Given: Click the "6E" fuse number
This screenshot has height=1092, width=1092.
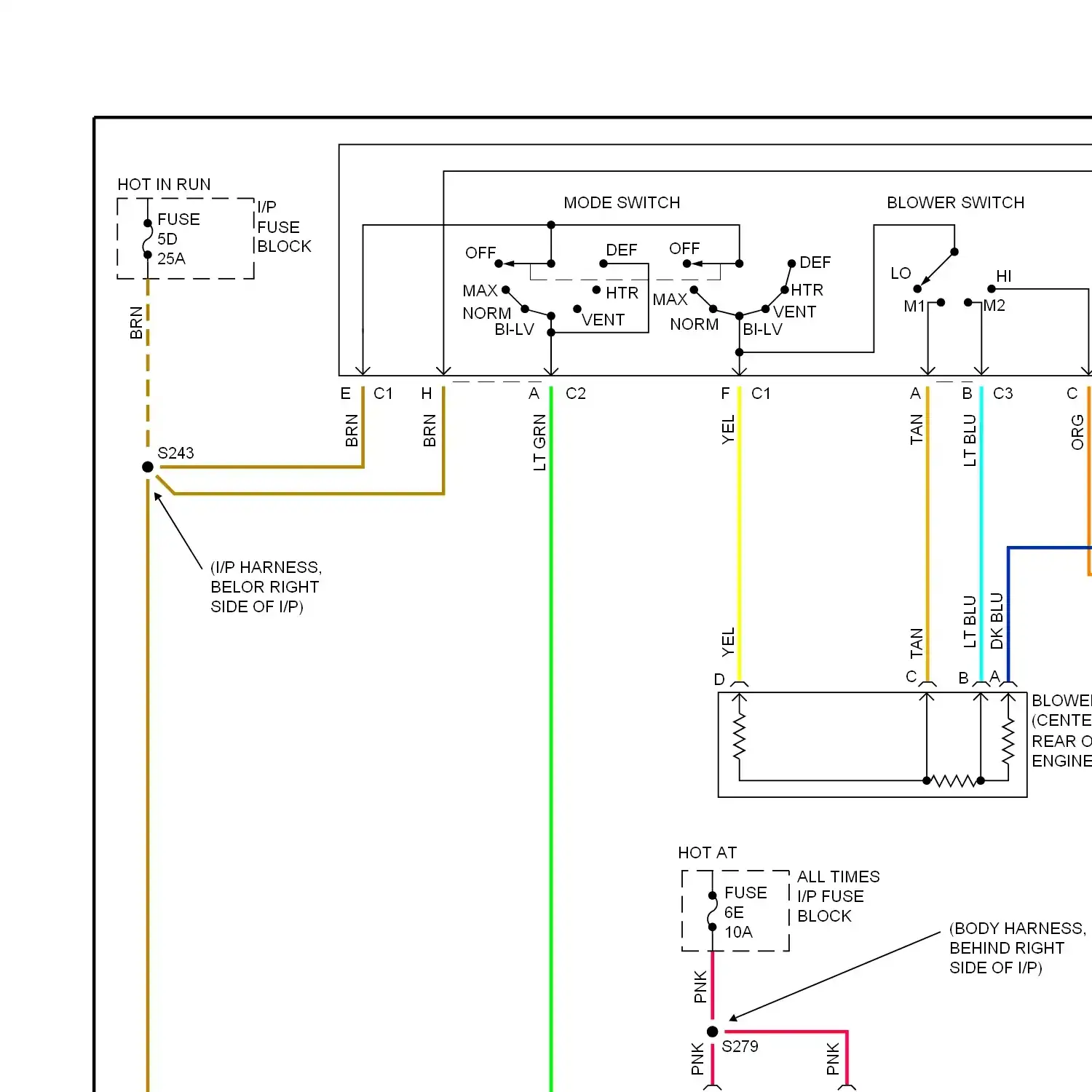Looking at the screenshot, I should coord(734,912).
